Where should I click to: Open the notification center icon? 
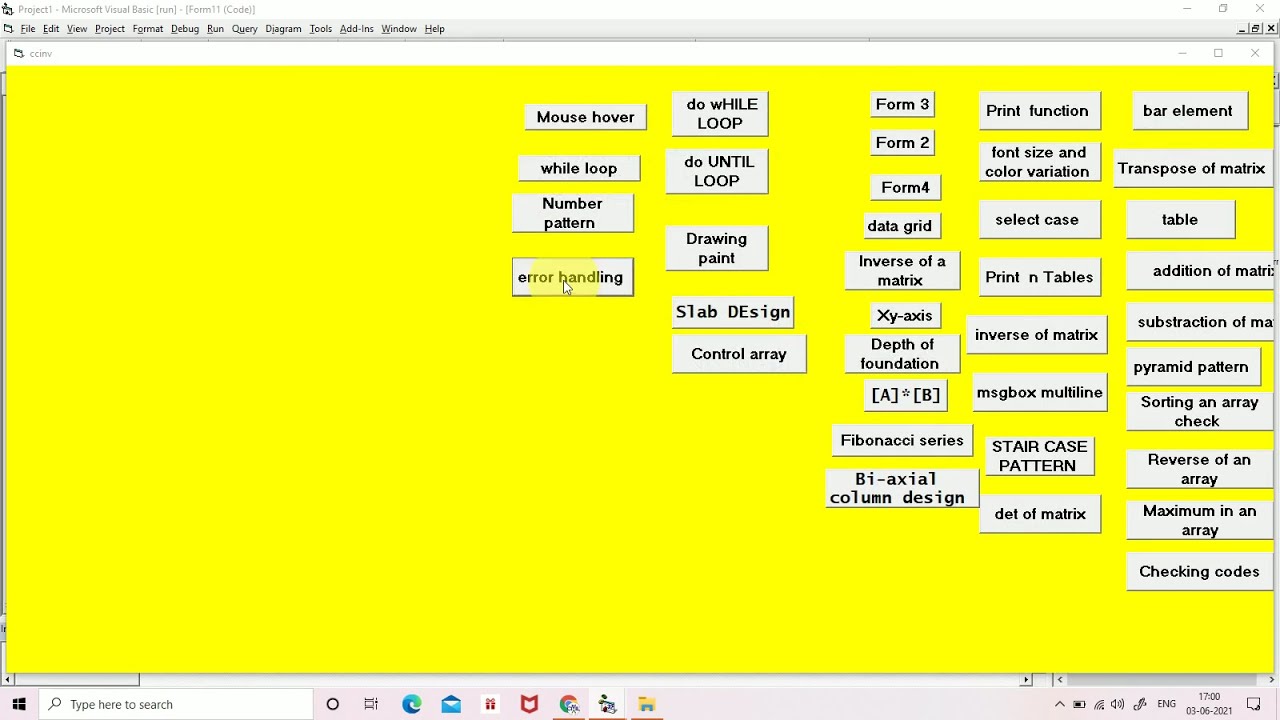(1254, 704)
